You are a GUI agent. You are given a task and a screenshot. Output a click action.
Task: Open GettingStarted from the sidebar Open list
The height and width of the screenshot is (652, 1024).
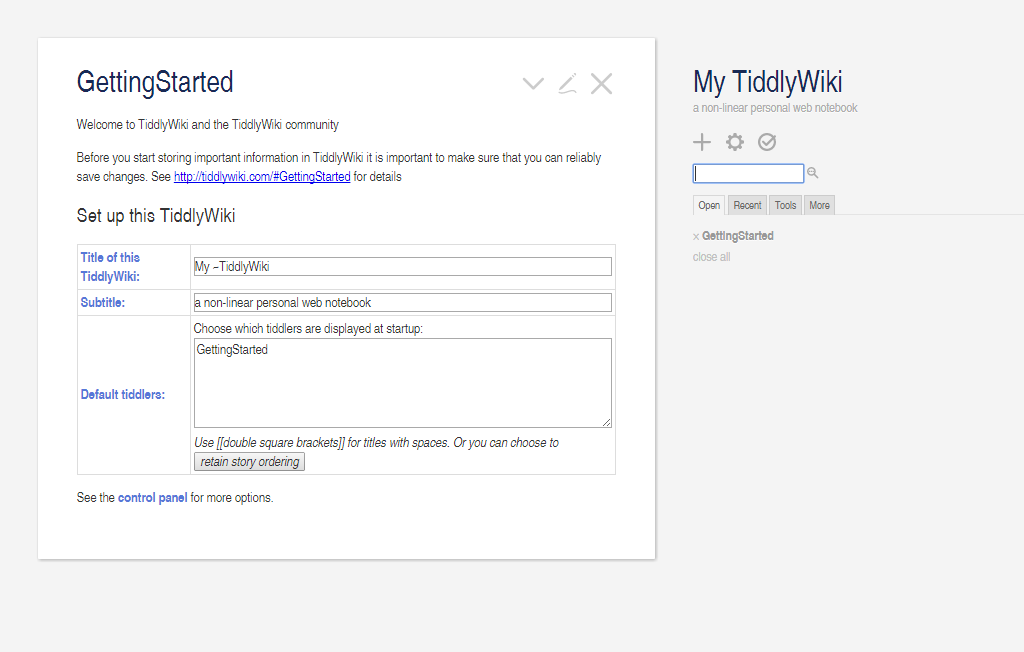(x=738, y=236)
